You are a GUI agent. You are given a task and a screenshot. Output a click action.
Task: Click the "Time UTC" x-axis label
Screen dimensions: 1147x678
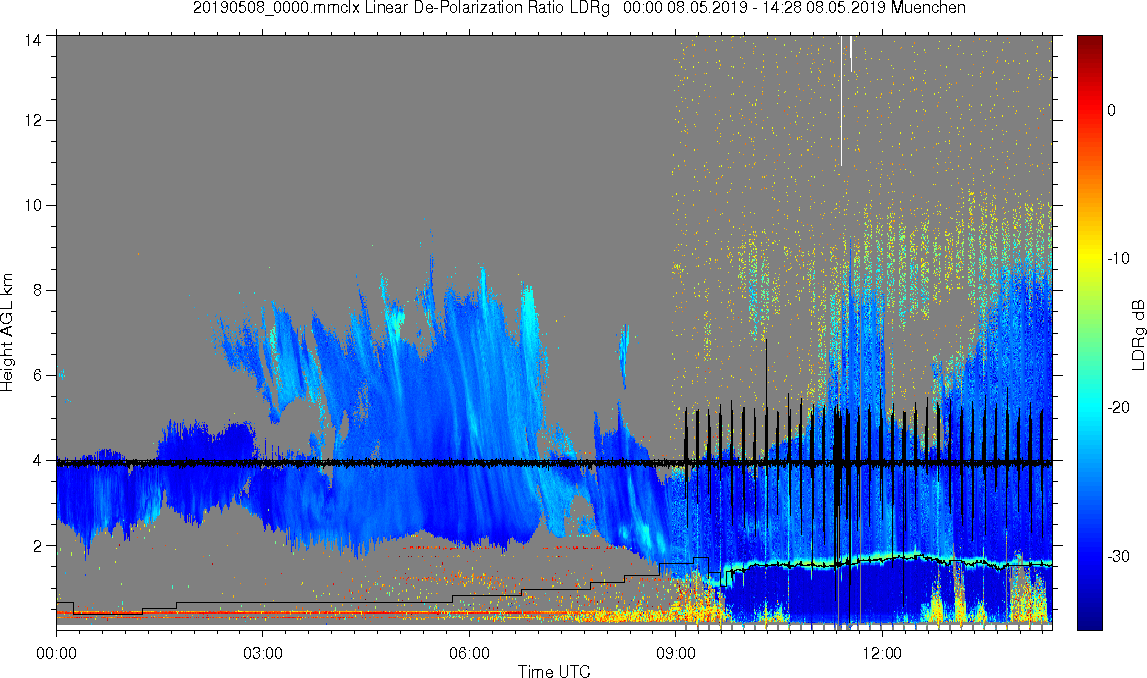[x=554, y=671]
